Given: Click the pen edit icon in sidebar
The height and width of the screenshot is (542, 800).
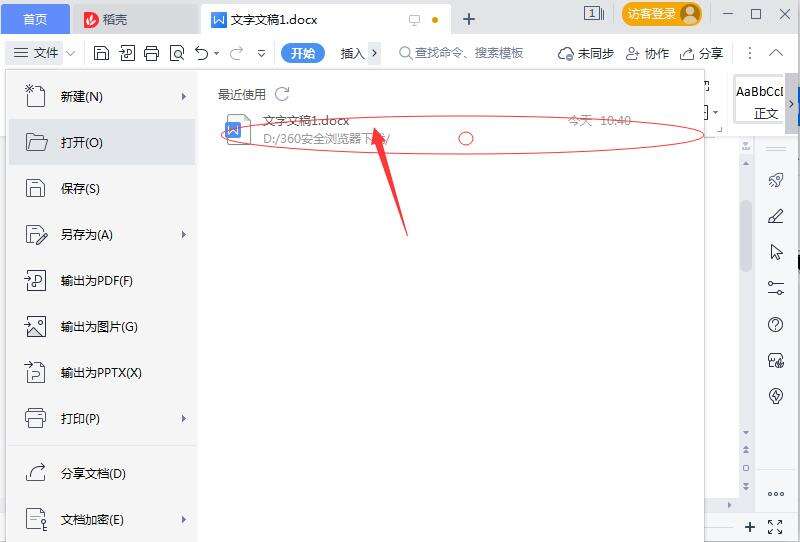Looking at the screenshot, I should pyautogui.click(x=776, y=216).
